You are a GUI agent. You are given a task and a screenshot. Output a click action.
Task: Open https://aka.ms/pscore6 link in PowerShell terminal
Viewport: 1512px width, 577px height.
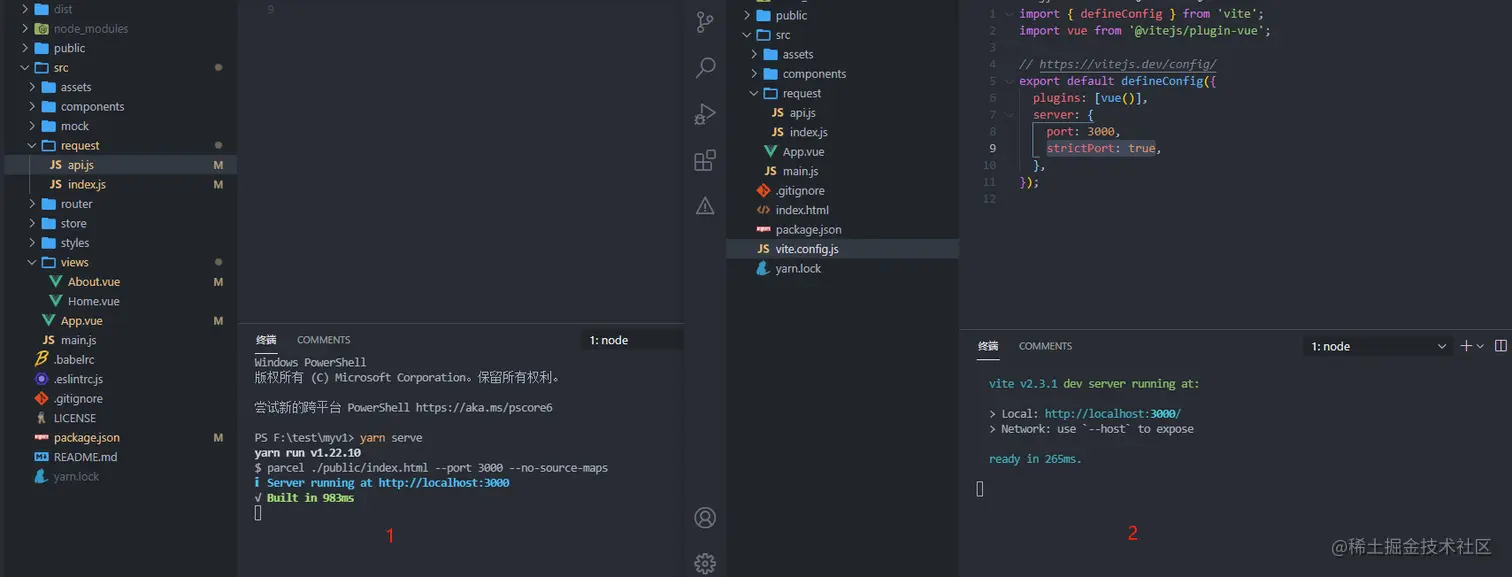pyautogui.click(x=484, y=408)
